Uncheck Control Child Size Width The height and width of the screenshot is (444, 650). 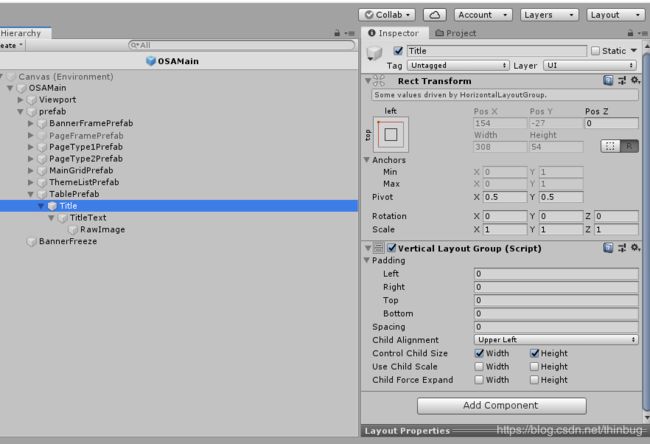[x=480, y=353]
